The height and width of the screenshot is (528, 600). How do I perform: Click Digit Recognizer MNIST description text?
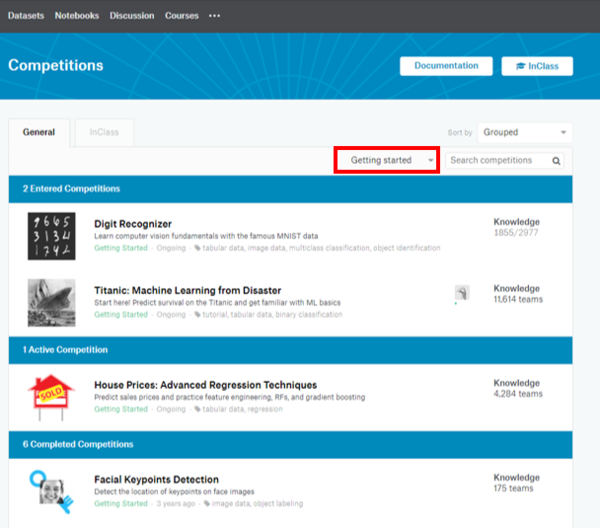pyautogui.click(x=206, y=236)
